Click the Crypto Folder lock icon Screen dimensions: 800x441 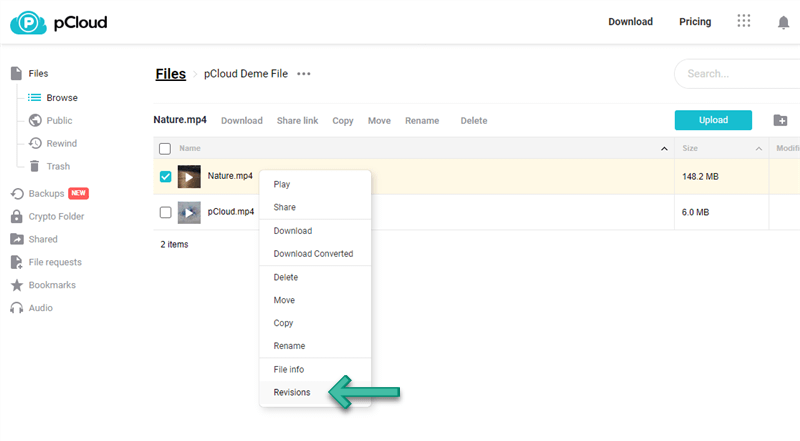pyautogui.click(x=16, y=216)
